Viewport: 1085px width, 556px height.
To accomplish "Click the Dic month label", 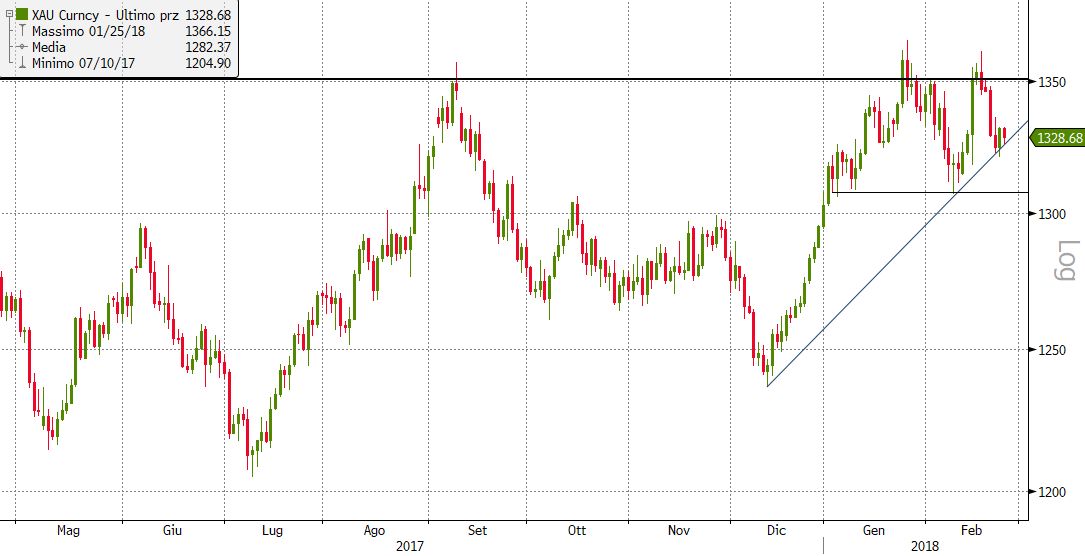I will coord(776,530).
